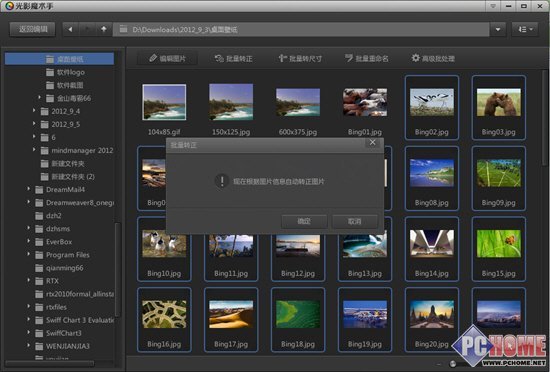This screenshot has height=372, width=550.
Task: Expand the EverBox folder
Action: tap(28, 241)
